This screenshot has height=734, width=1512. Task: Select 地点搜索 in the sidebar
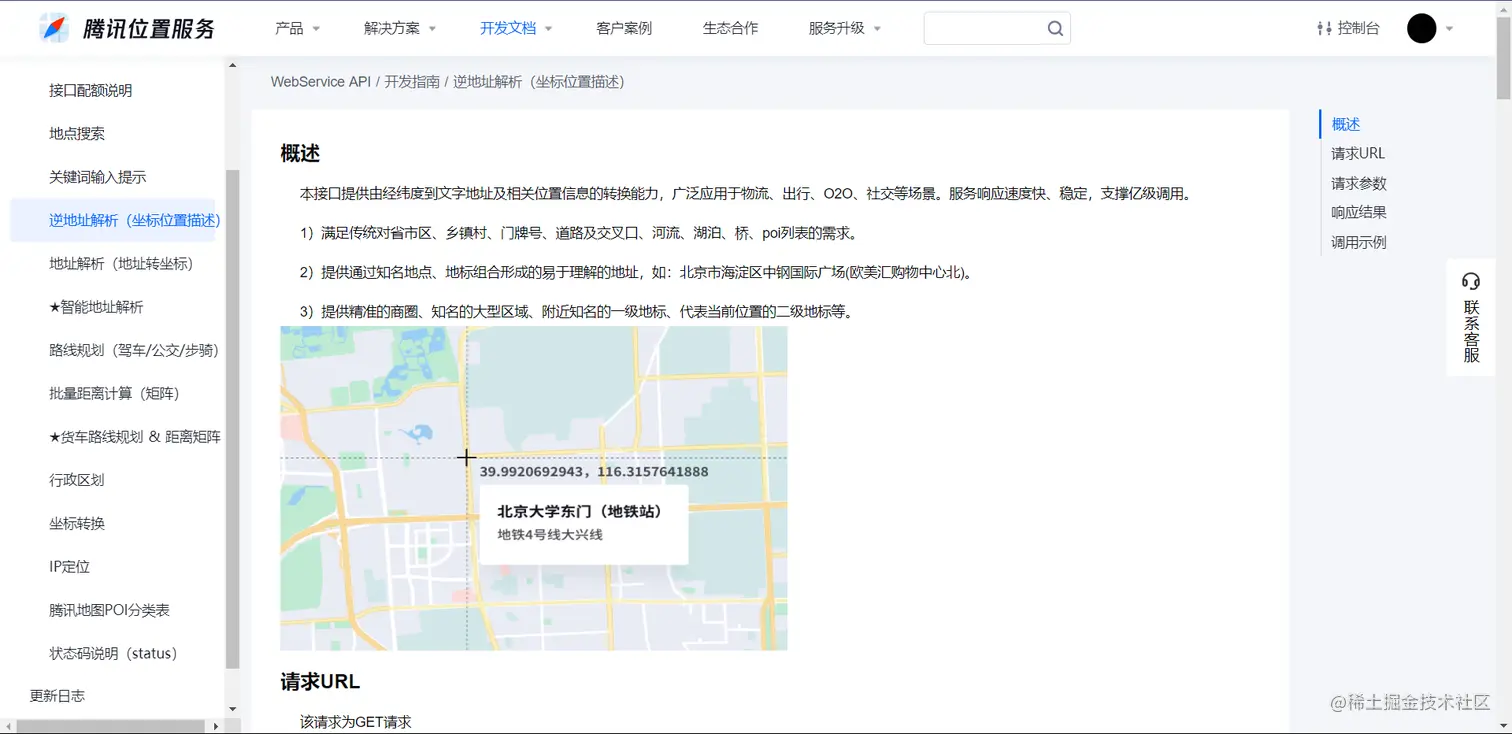[77, 133]
